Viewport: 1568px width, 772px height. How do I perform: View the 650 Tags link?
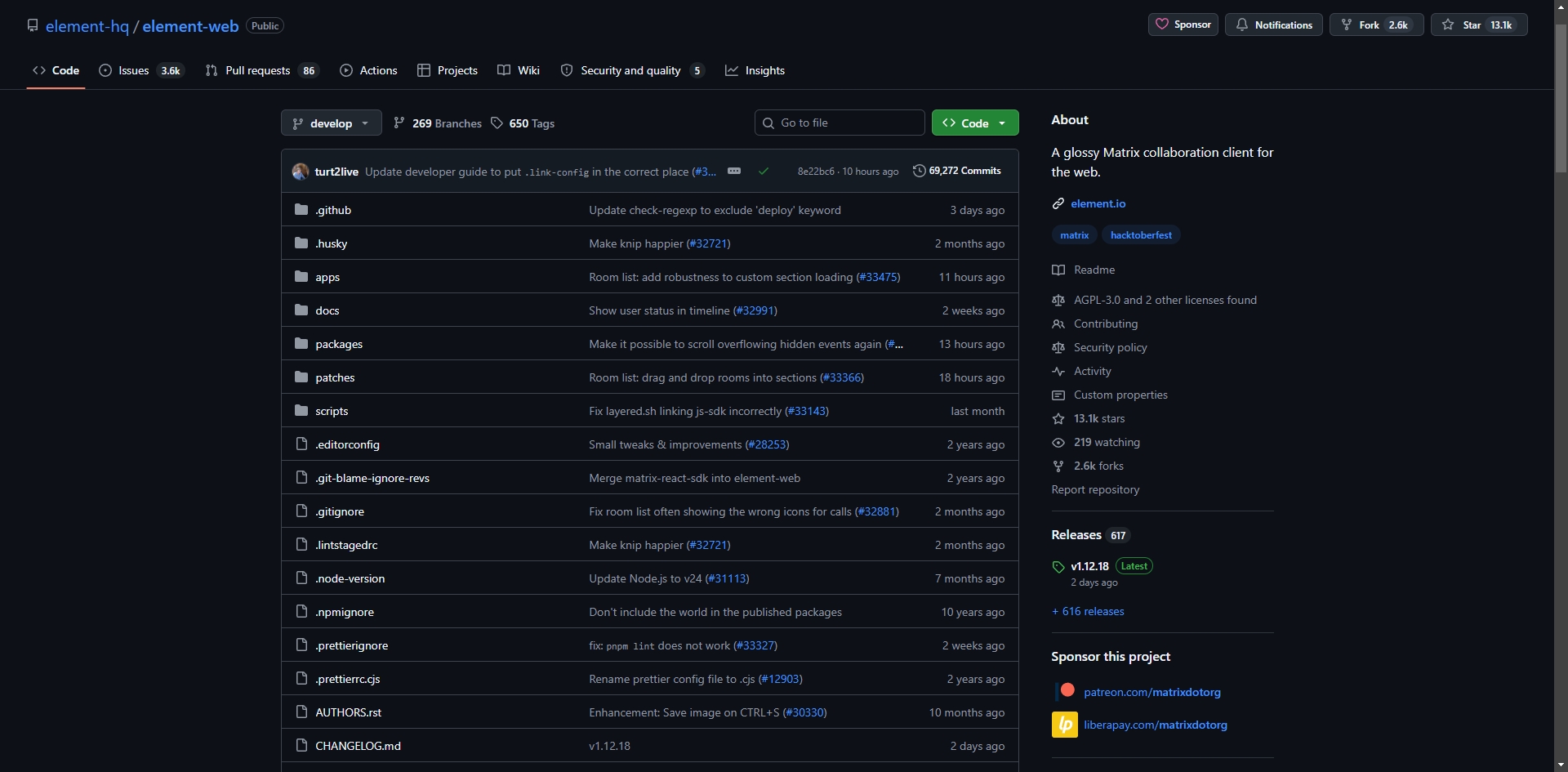coord(523,123)
